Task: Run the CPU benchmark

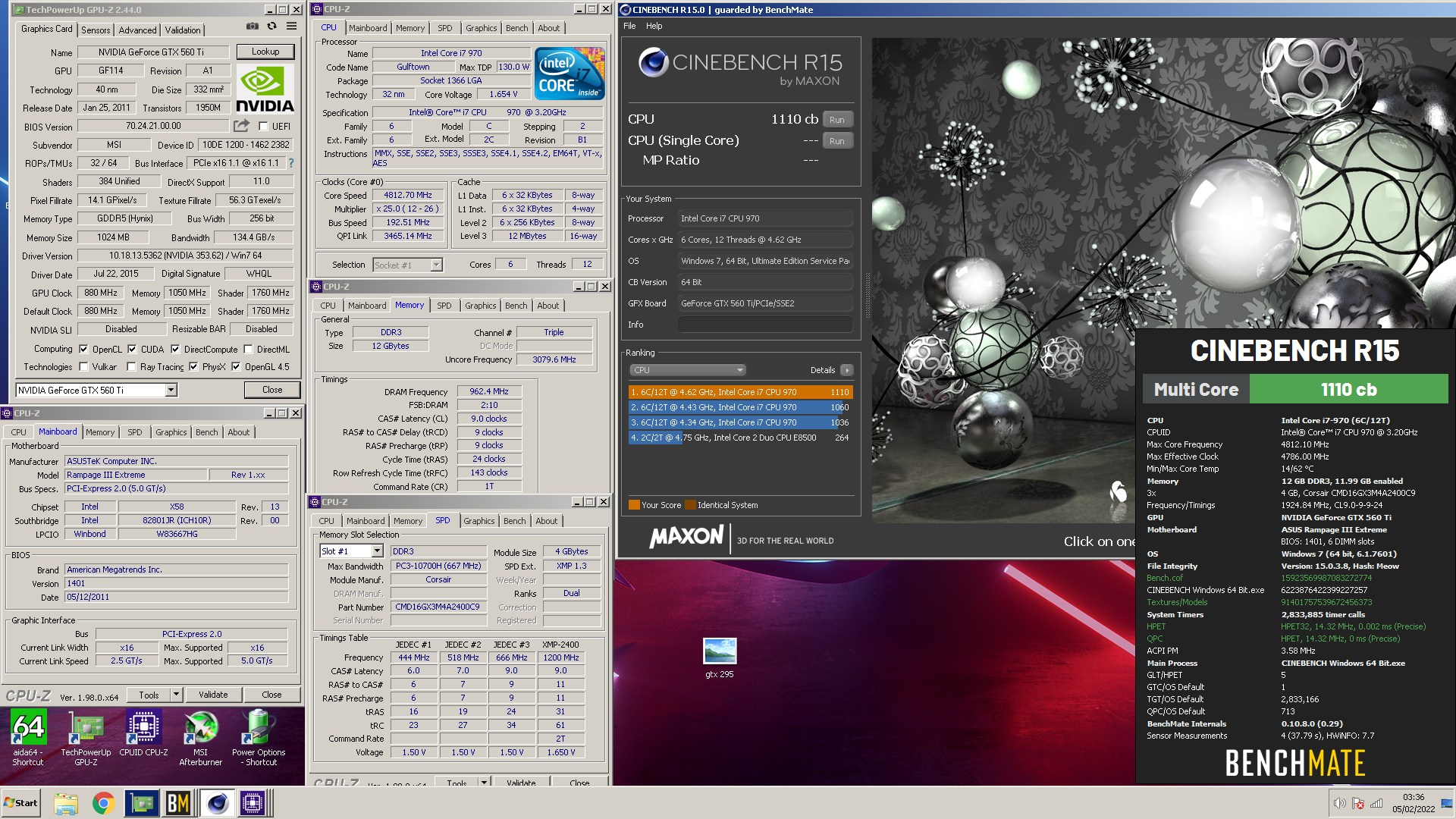Action: click(x=836, y=120)
